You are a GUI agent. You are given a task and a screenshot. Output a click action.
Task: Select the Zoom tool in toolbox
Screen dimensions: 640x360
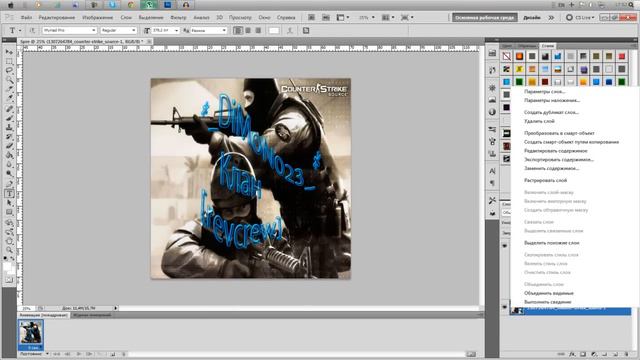pyautogui.click(x=9, y=250)
